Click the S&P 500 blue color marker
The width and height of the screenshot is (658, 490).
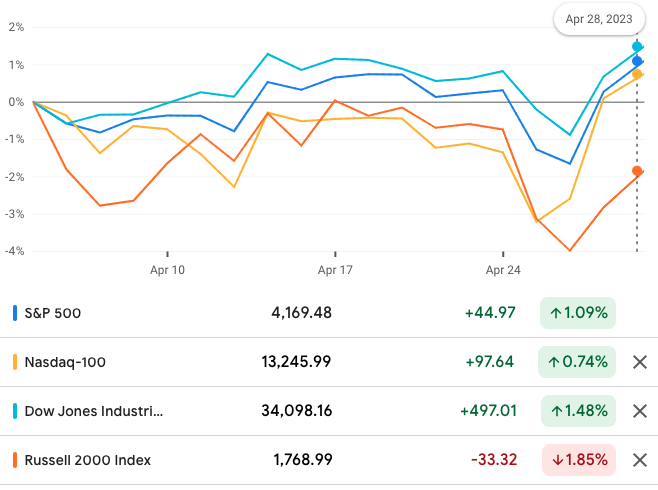coord(15,313)
